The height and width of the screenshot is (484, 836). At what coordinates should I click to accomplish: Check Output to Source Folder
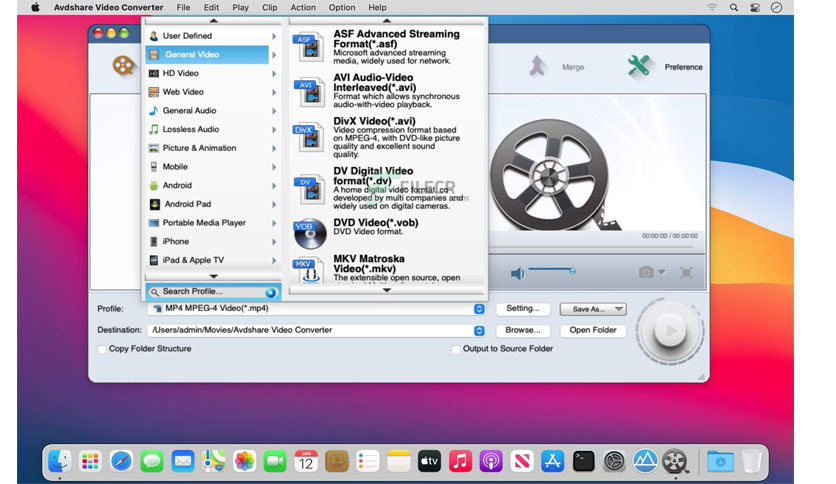456,349
